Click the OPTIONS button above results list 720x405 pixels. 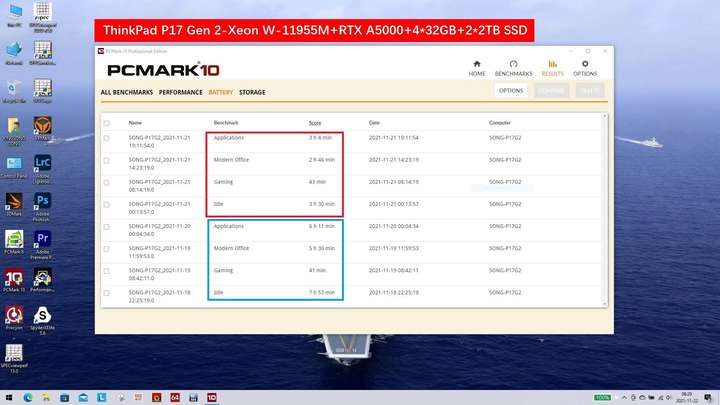pyautogui.click(x=511, y=90)
